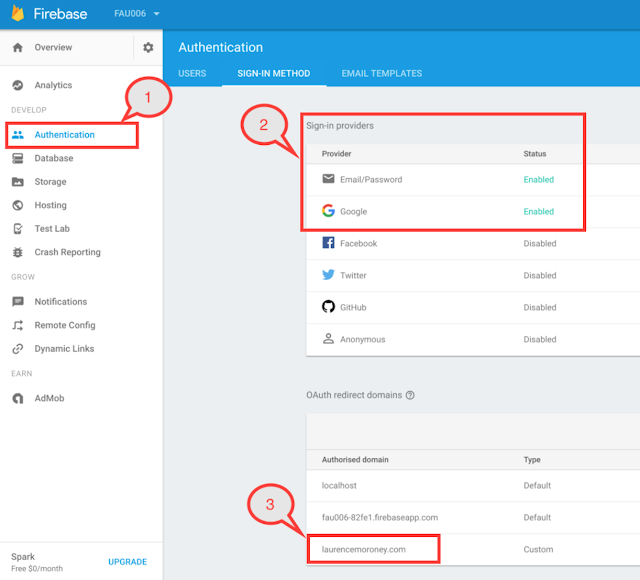Click the Overview home icon
This screenshot has width=640, height=580.
coord(18,47)
